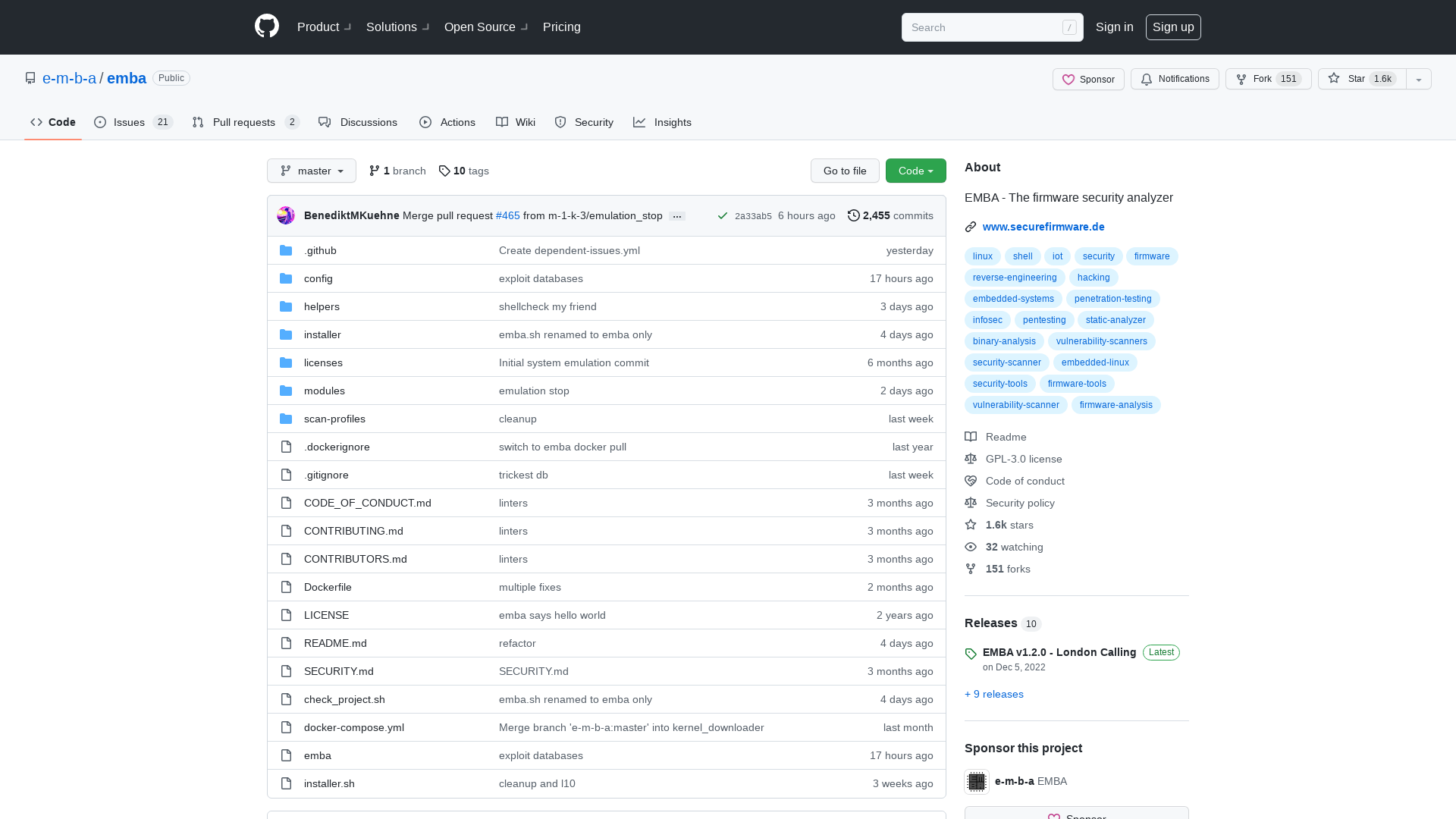The height and width of the screenshot is (819, 1456).
Task: Expand the additional commits options menu
Action: (x=677, y=215)
